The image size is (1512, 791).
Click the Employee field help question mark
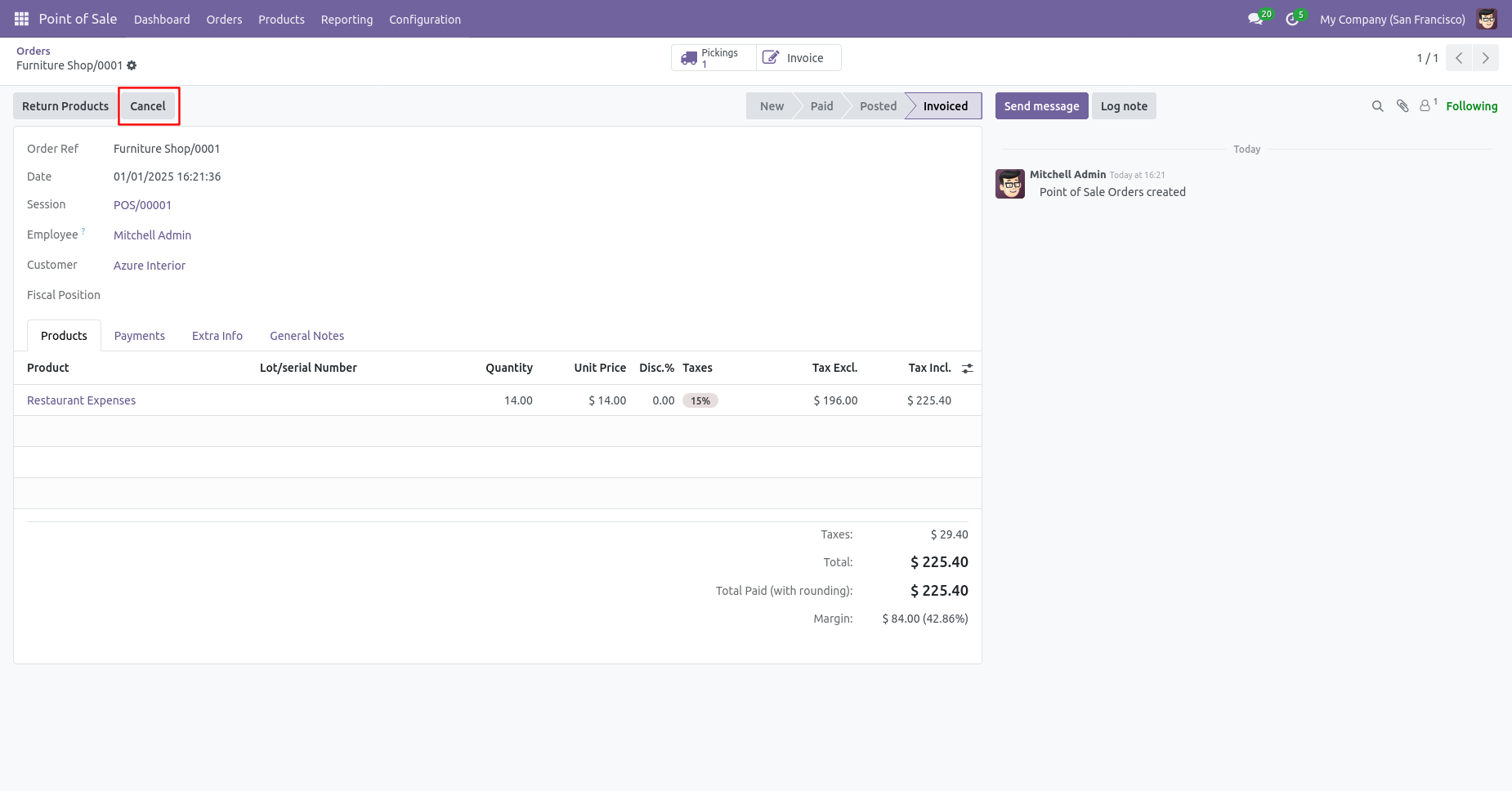pos(83,231)
